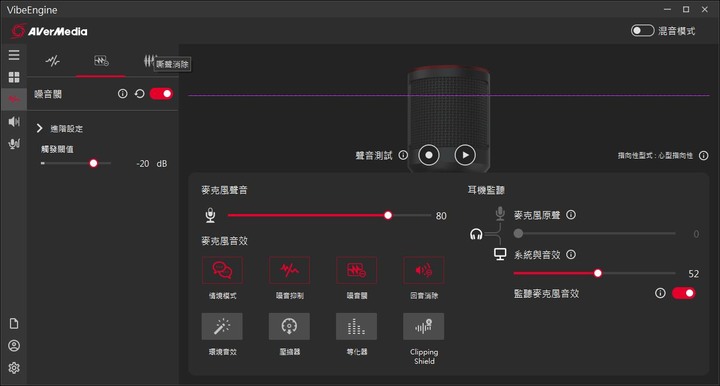Click the Clipping Shield label
The height and width of the screenshot is (386, 720).
(424, 357)
